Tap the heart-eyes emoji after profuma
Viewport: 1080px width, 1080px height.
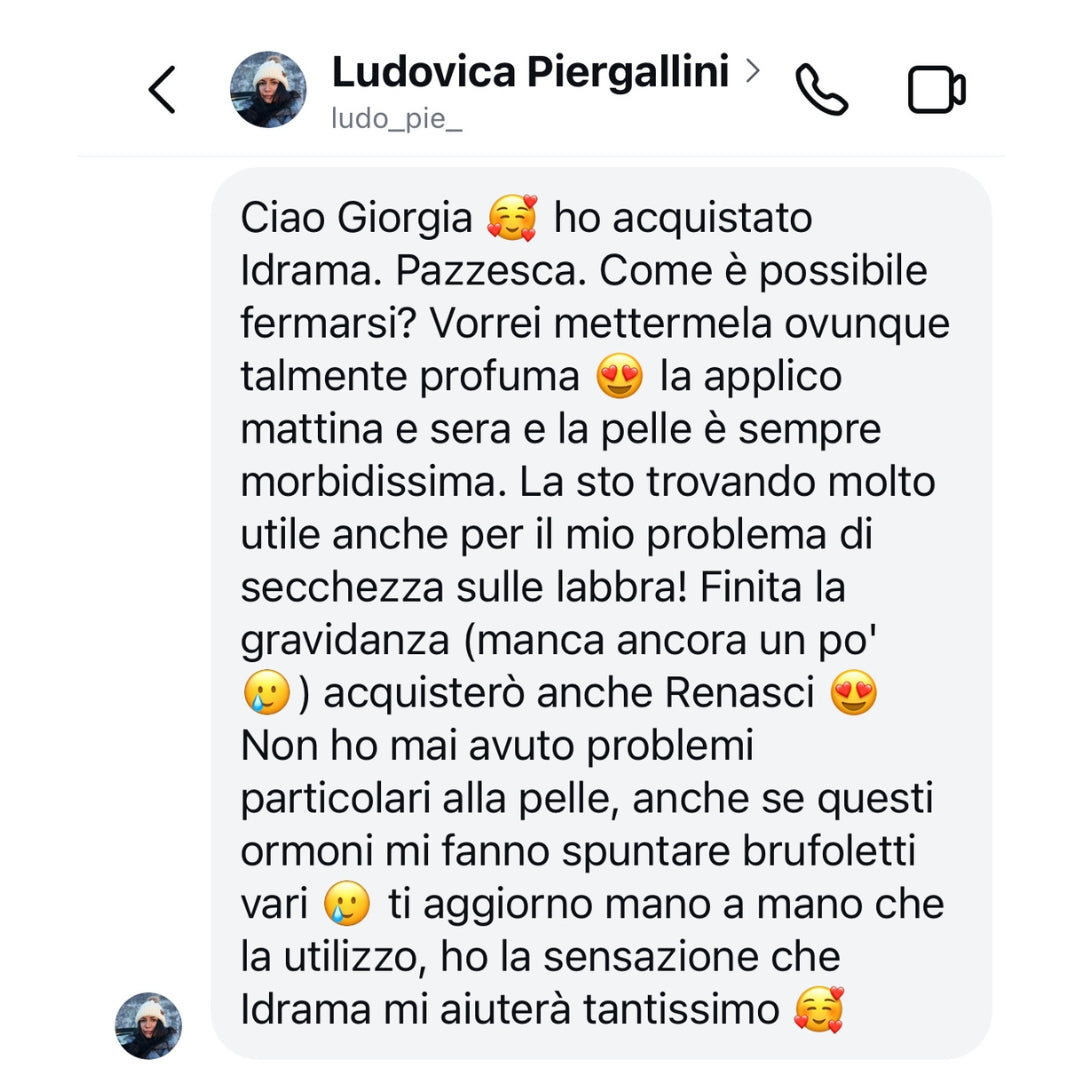619,376
